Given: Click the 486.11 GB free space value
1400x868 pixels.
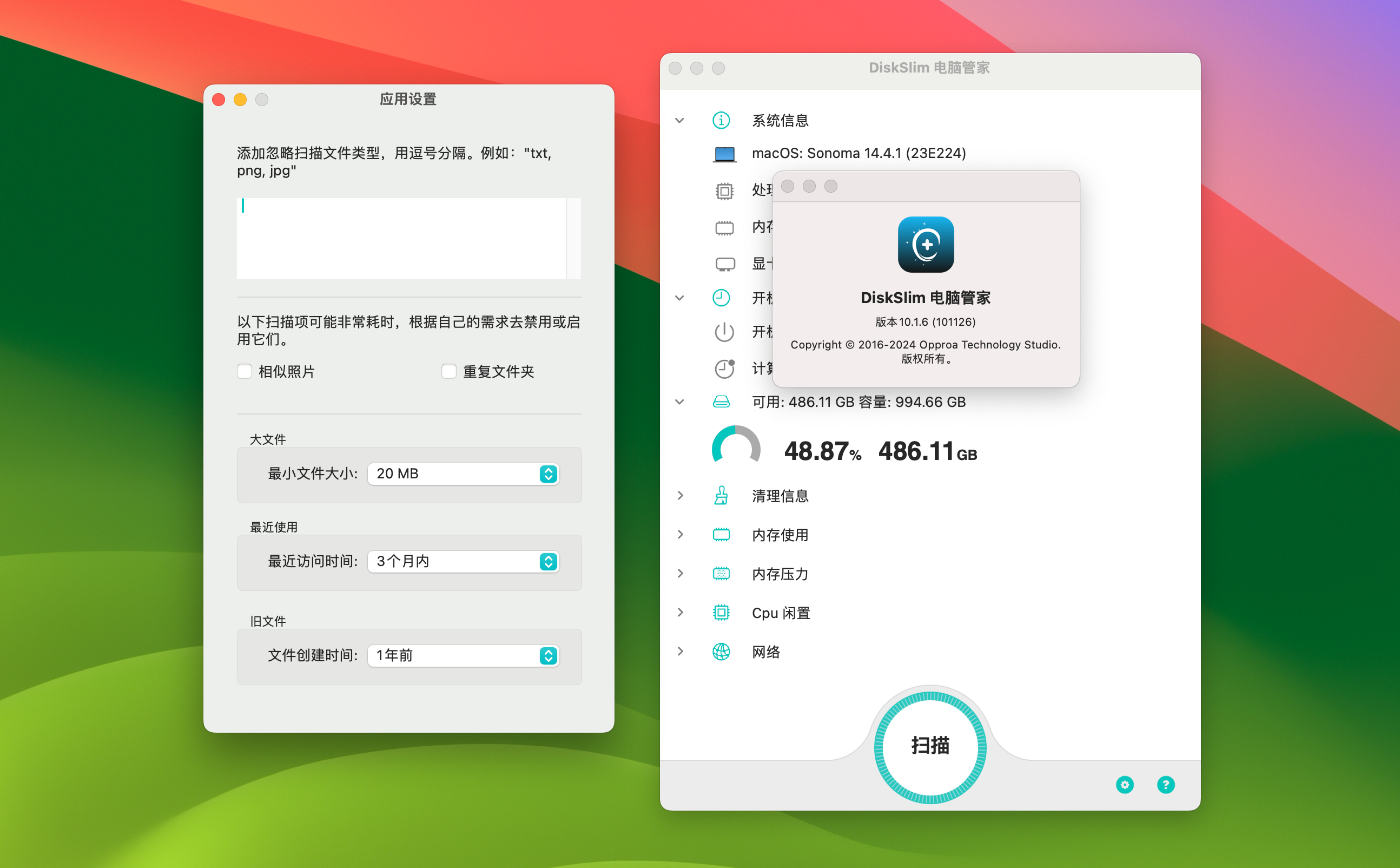Looking at the screenshot, I should (928, 451).
